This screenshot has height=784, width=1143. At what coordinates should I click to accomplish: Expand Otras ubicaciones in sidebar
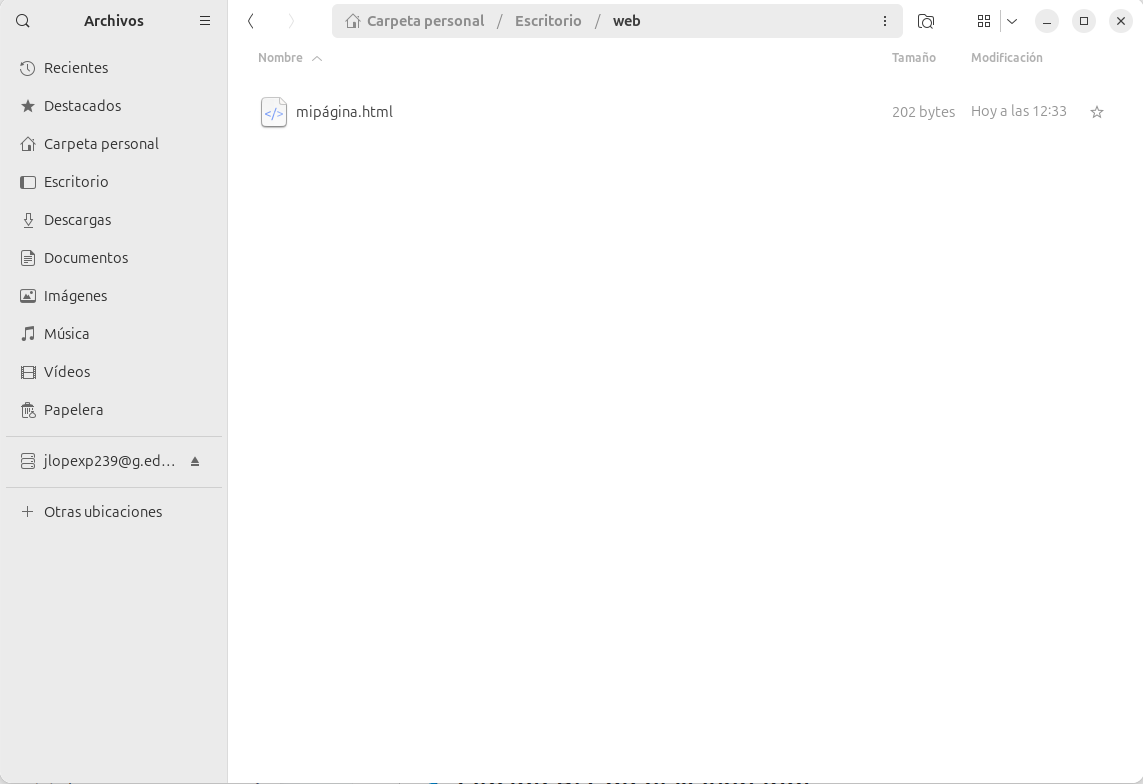click(x=102, y=512)
